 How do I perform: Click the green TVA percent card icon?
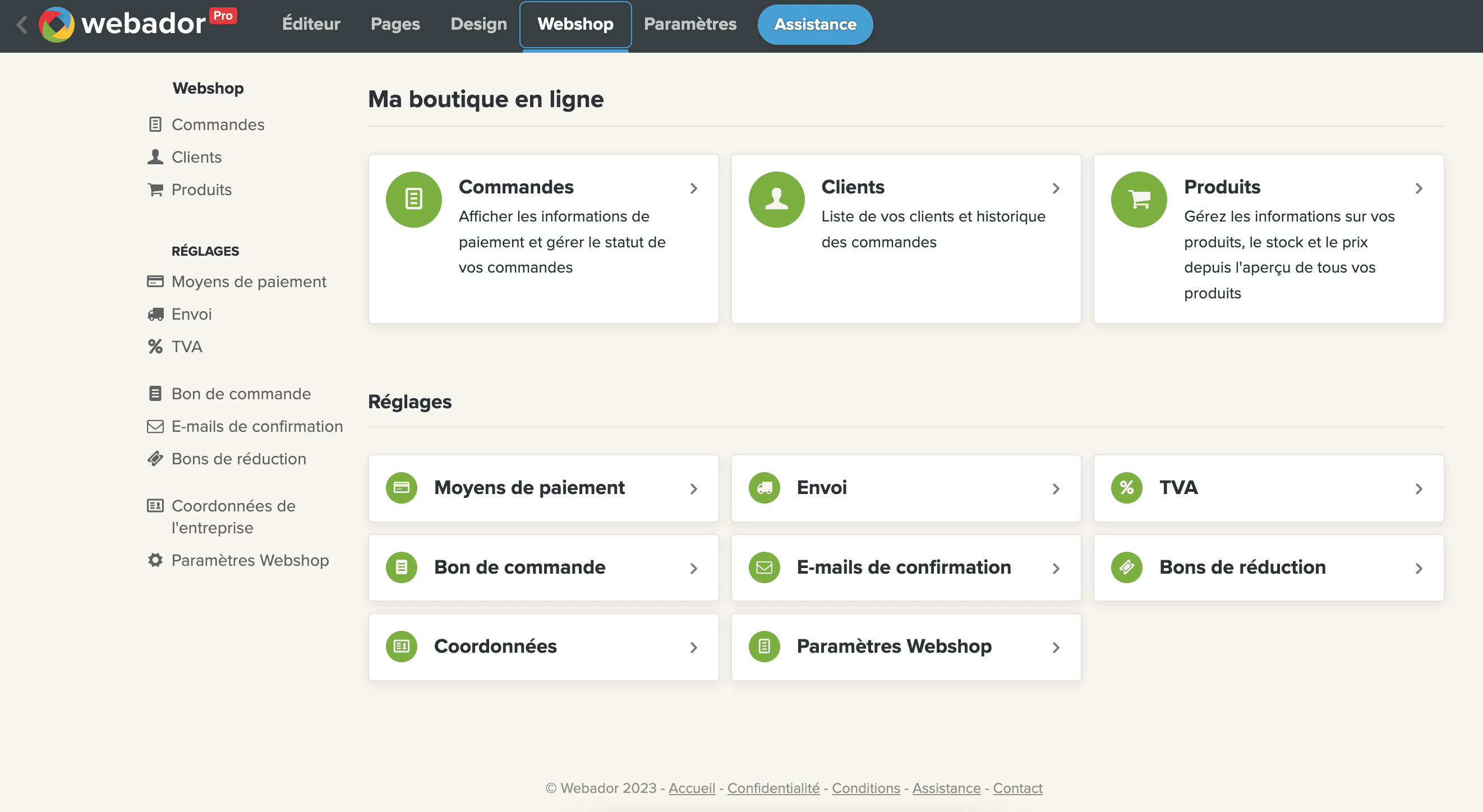coord(1127,488)
